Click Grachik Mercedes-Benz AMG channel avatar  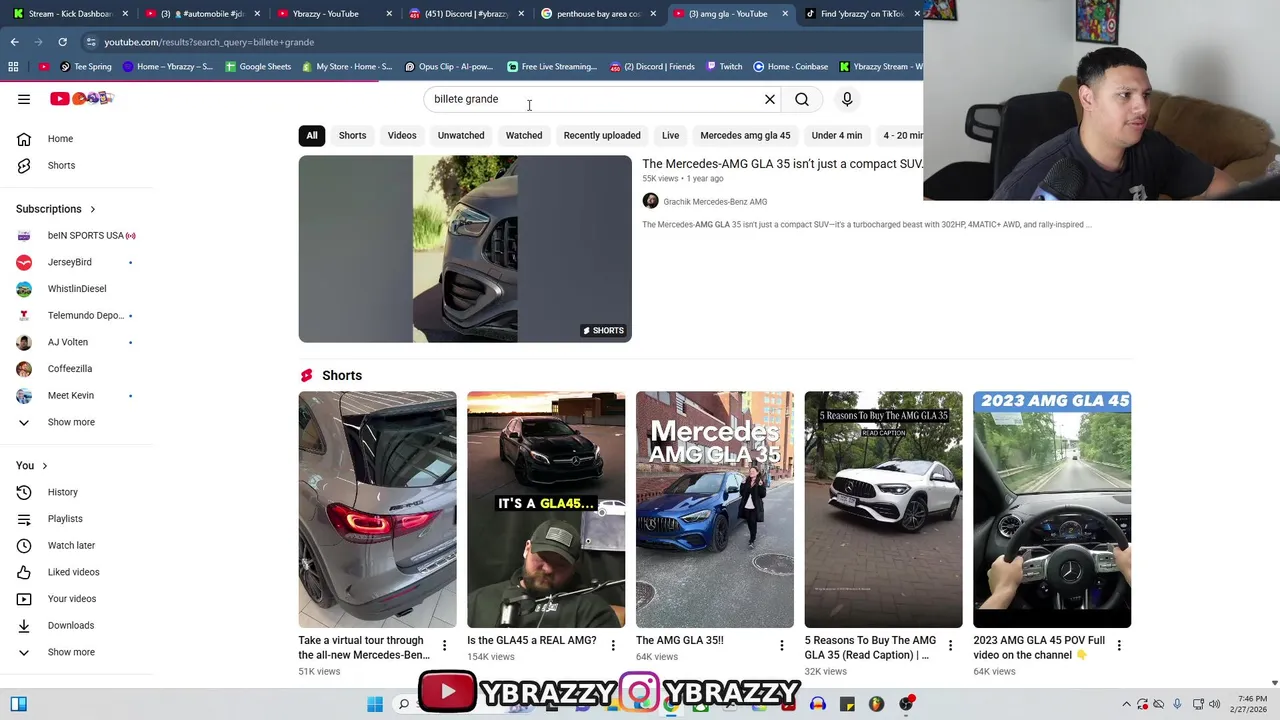650,201
